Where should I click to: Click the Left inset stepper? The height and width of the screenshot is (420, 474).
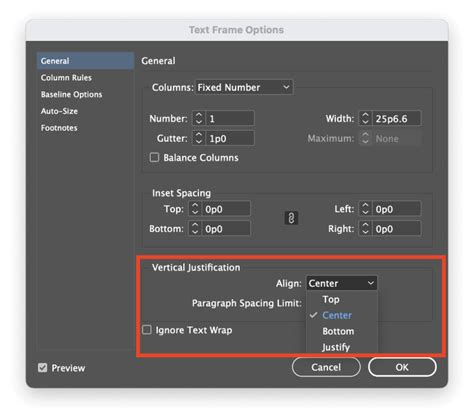(365, 209)
